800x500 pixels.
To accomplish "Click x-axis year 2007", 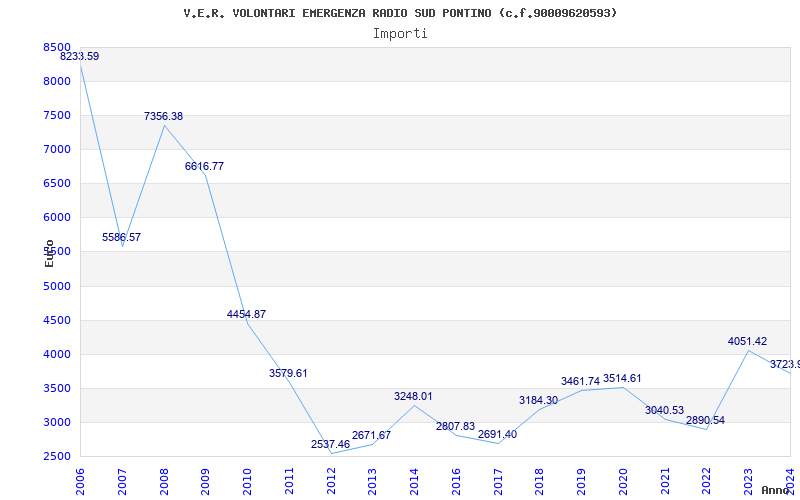I will pos(122,482).
